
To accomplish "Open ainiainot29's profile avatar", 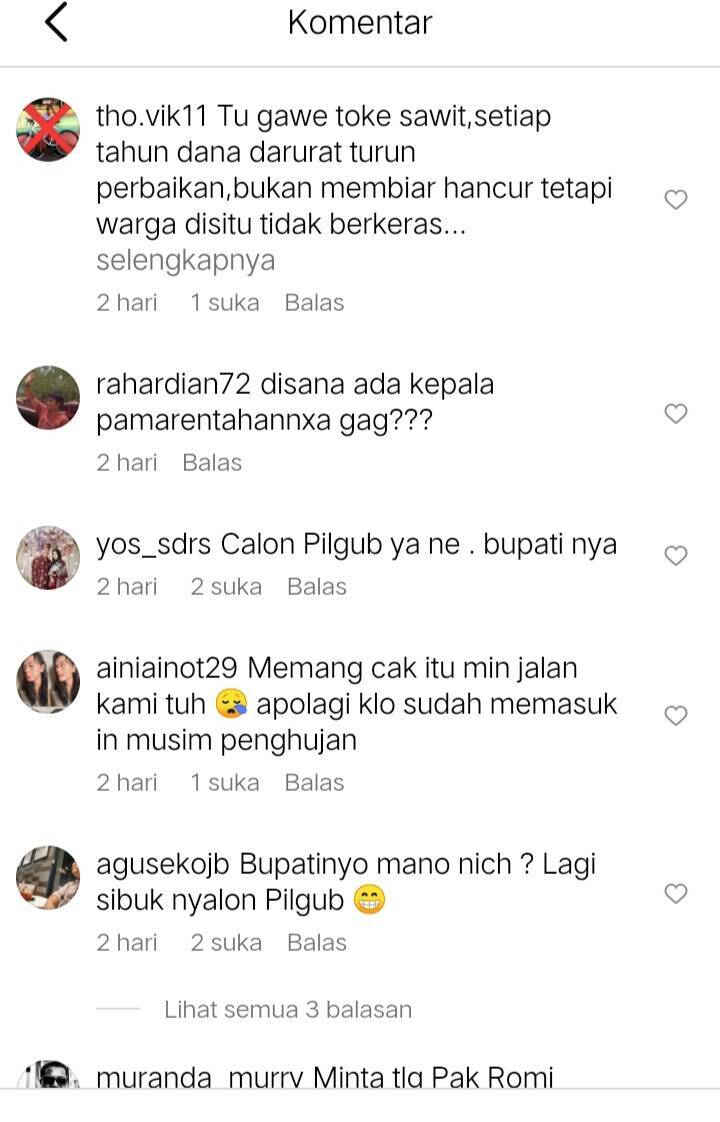I will tap(48, 681).
